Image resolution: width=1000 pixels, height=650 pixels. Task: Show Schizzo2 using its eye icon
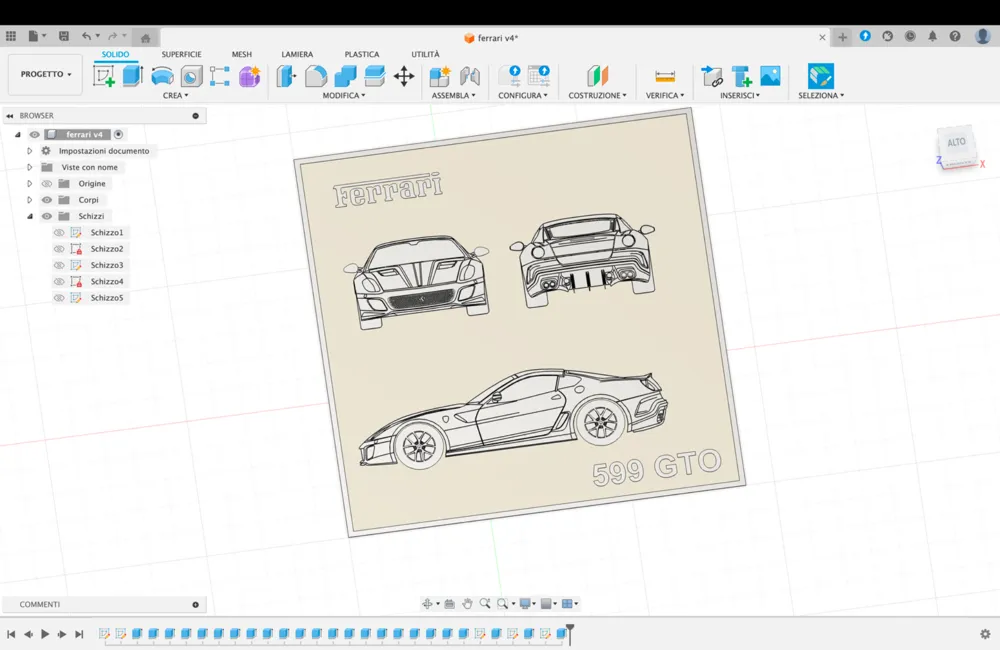pyautogui.click(x=59, y=249)
